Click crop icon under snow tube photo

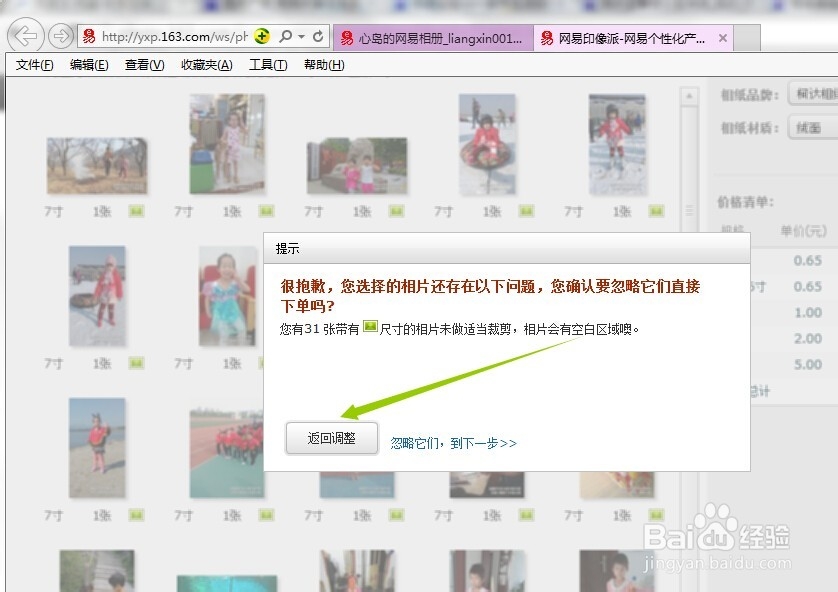(526, 211)
